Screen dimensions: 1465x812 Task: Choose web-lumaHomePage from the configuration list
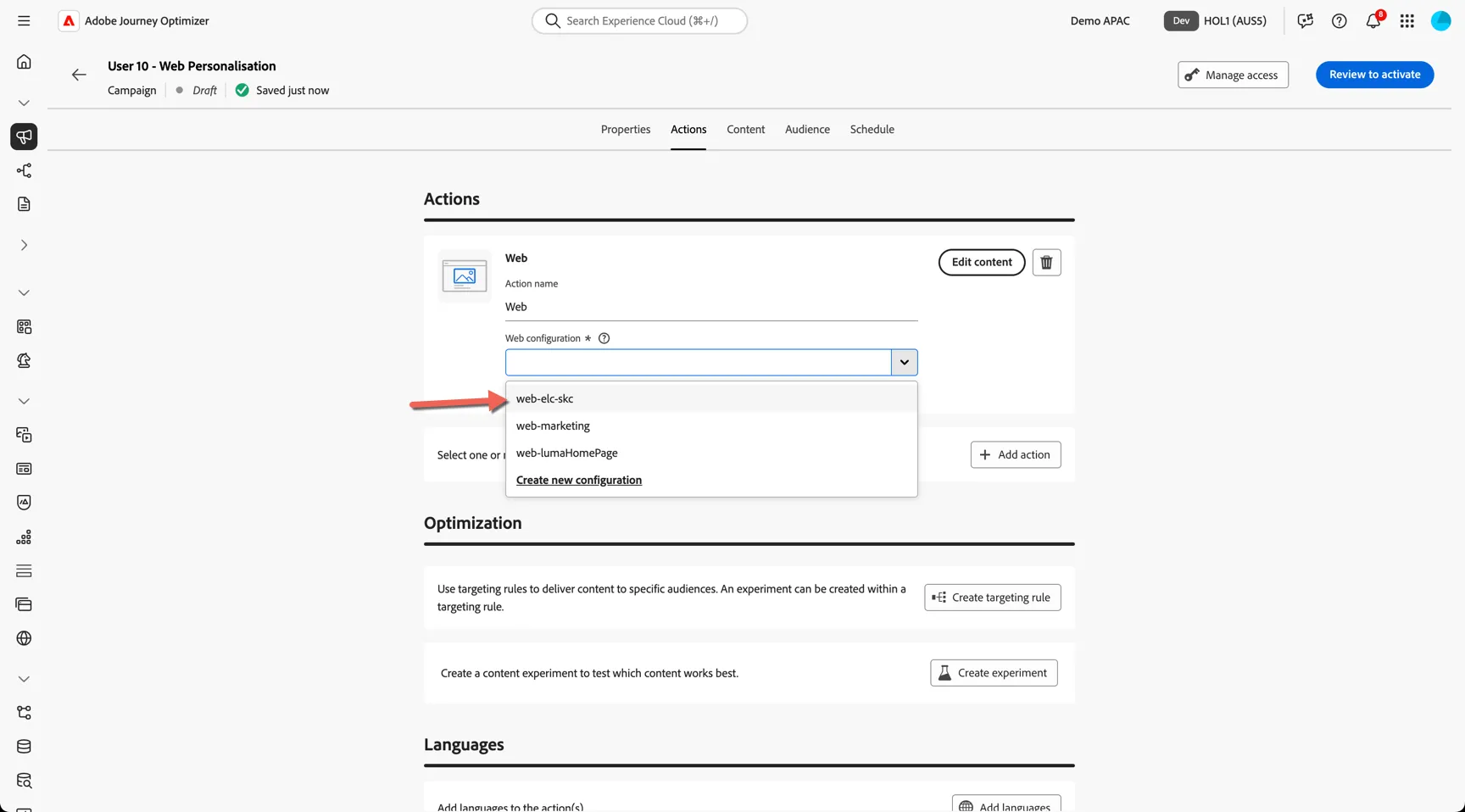pyautogui.click(x=711, y=453)
